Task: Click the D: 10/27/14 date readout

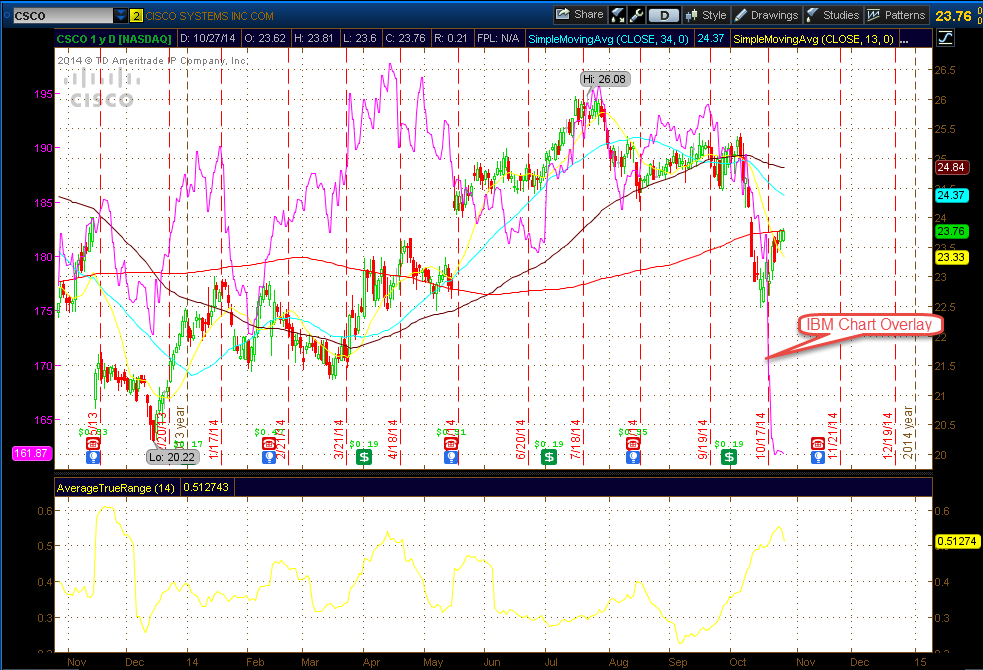Action: [x=208, y=38]
